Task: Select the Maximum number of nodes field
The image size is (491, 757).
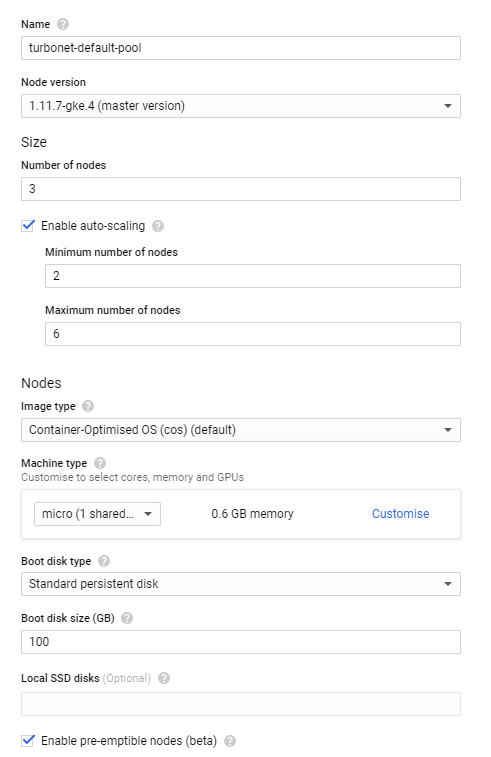Action: coord(253,334)
